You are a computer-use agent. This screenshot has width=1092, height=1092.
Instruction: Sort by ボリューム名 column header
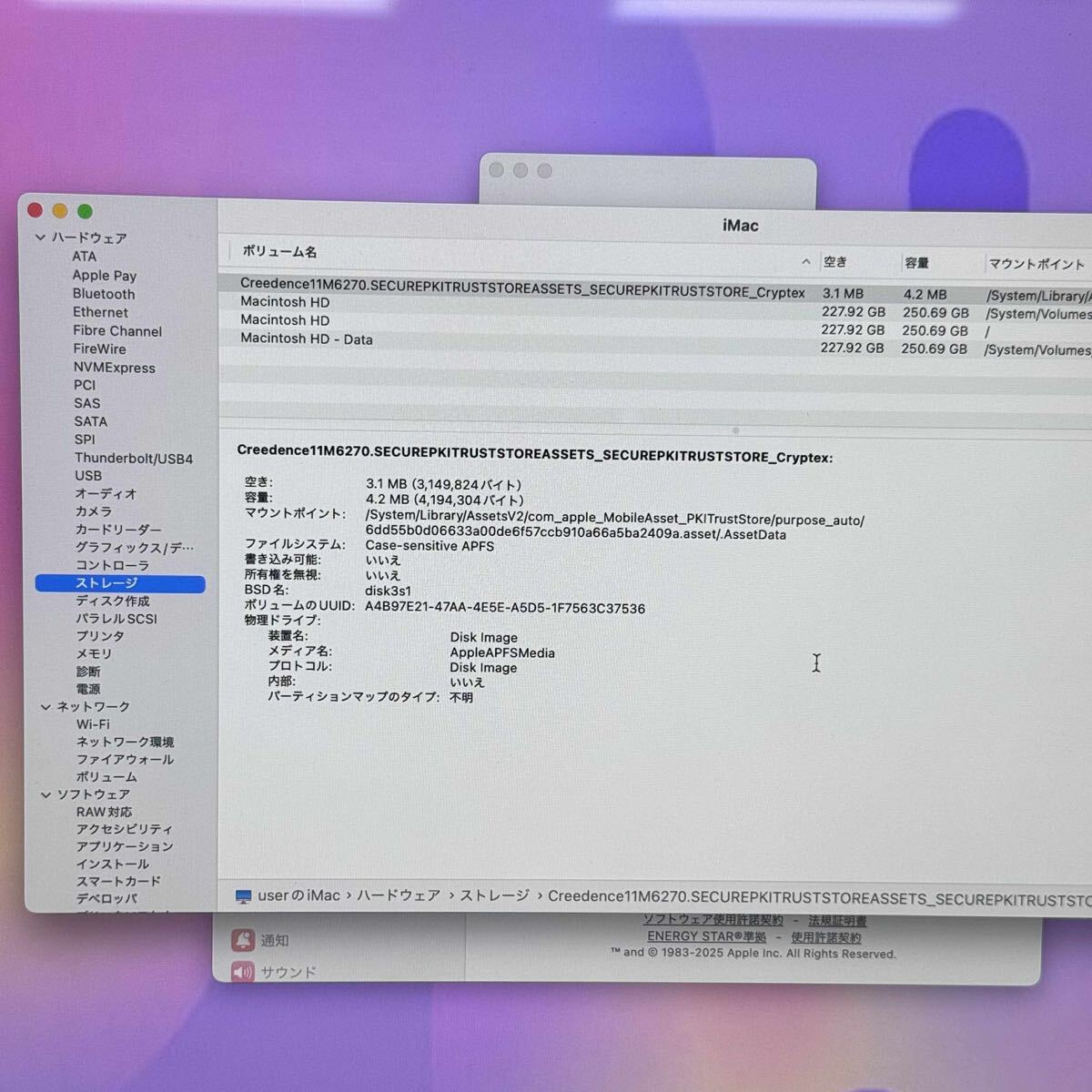[279, 252]
